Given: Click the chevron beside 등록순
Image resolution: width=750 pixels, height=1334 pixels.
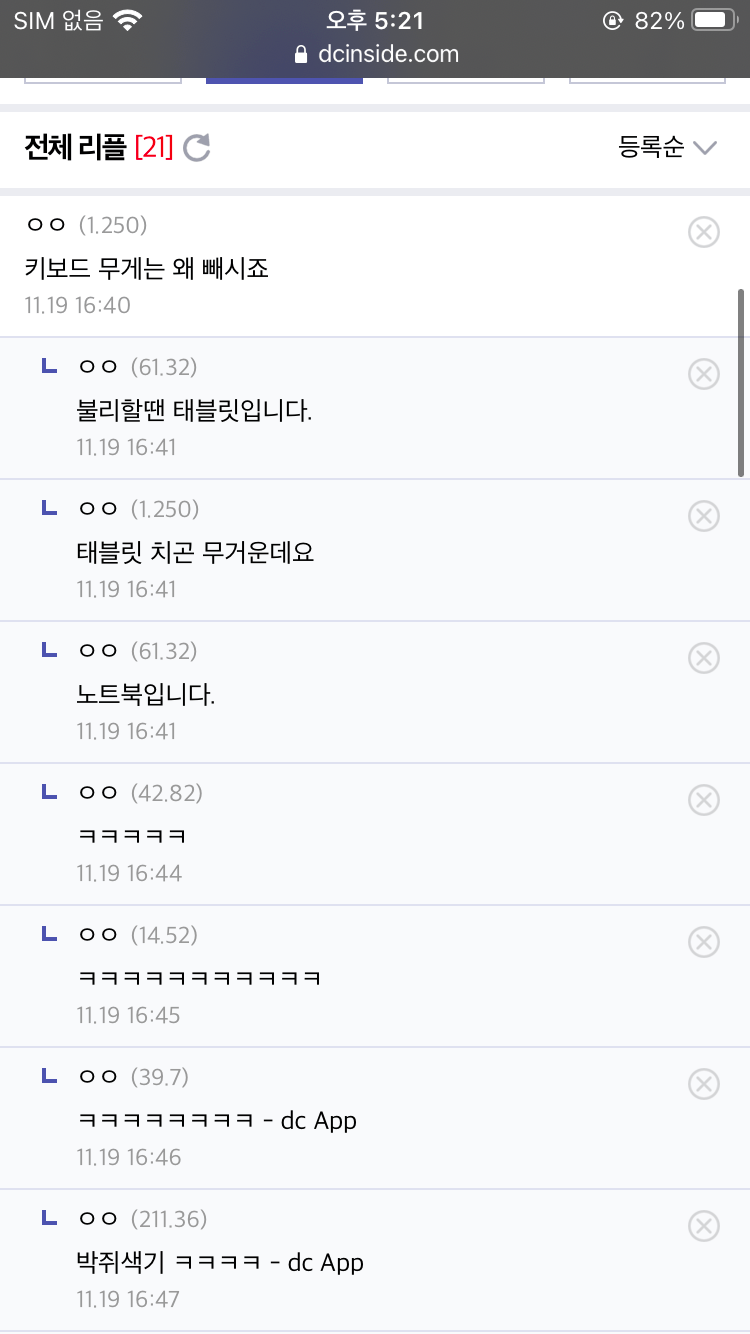Looking at the screenshot, I should (x=705, y=148).
